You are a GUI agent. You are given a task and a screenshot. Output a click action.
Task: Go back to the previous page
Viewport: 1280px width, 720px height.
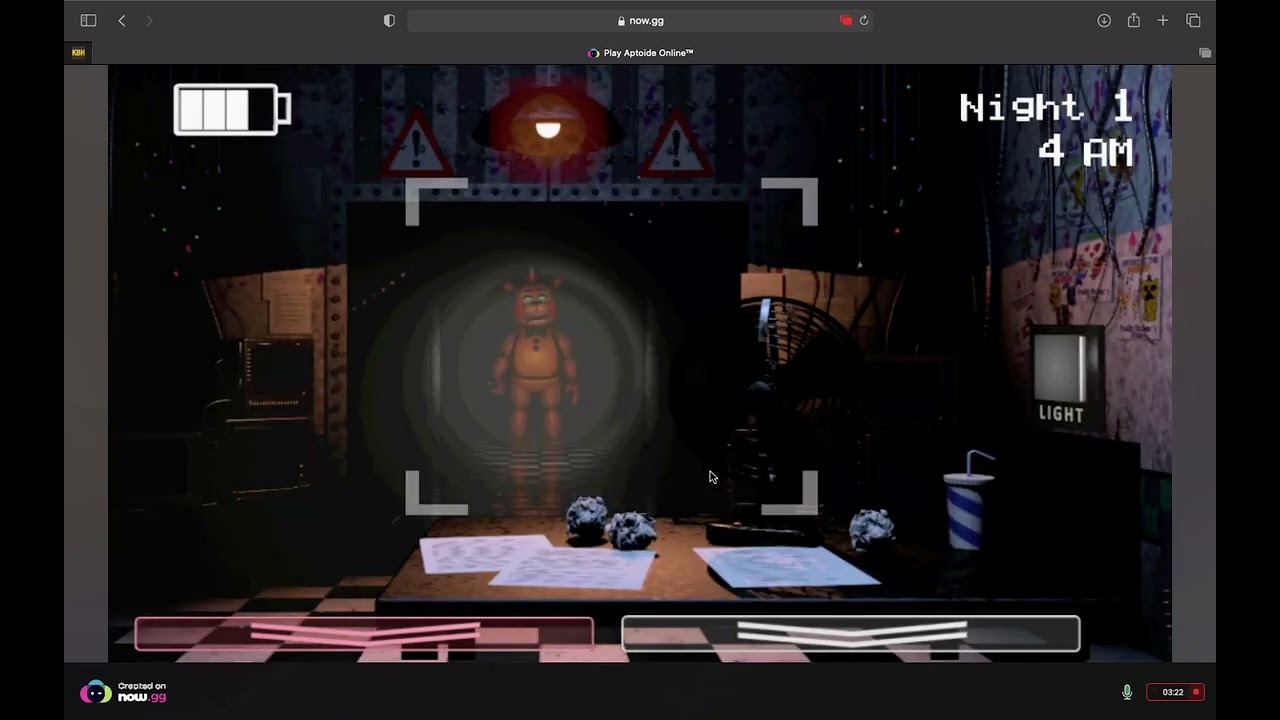coord(122,20)
